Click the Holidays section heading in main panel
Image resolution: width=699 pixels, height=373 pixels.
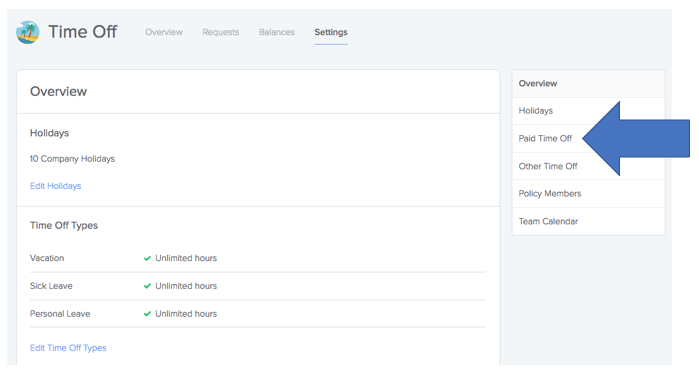pos(49,133)
